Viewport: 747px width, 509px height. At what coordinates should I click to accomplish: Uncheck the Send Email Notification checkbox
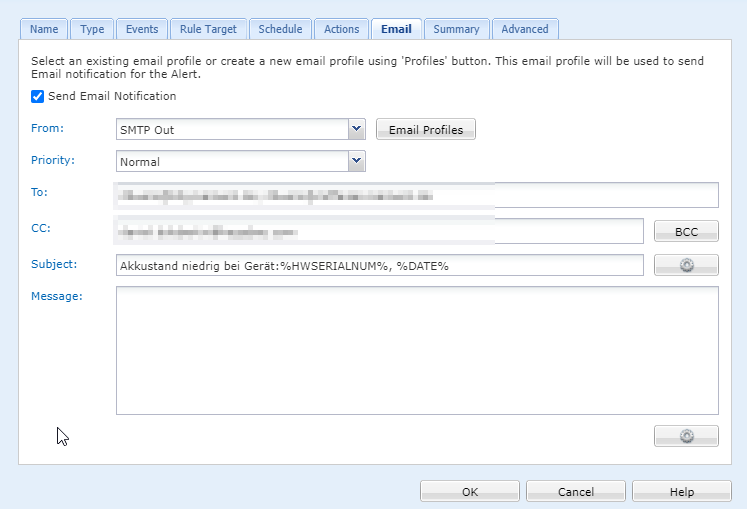38,97
